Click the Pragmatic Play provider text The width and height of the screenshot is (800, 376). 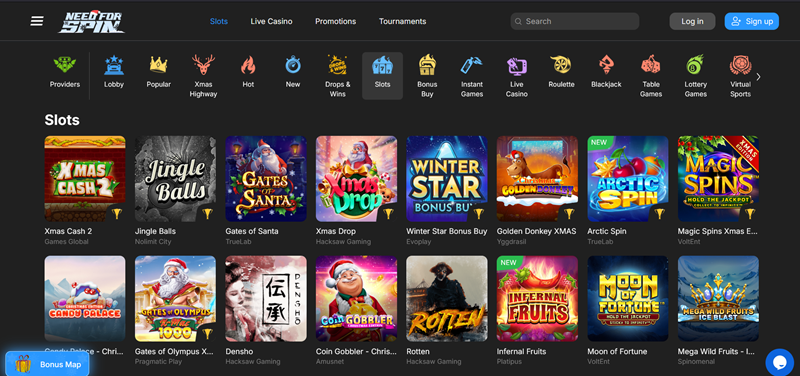159,362
